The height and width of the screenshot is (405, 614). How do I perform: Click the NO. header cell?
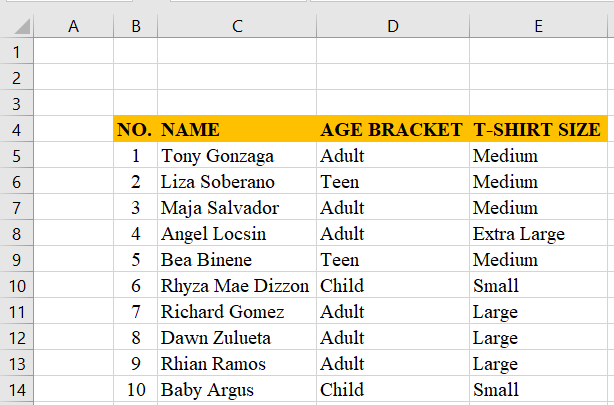pyautogui.click(x=135, y=129)
